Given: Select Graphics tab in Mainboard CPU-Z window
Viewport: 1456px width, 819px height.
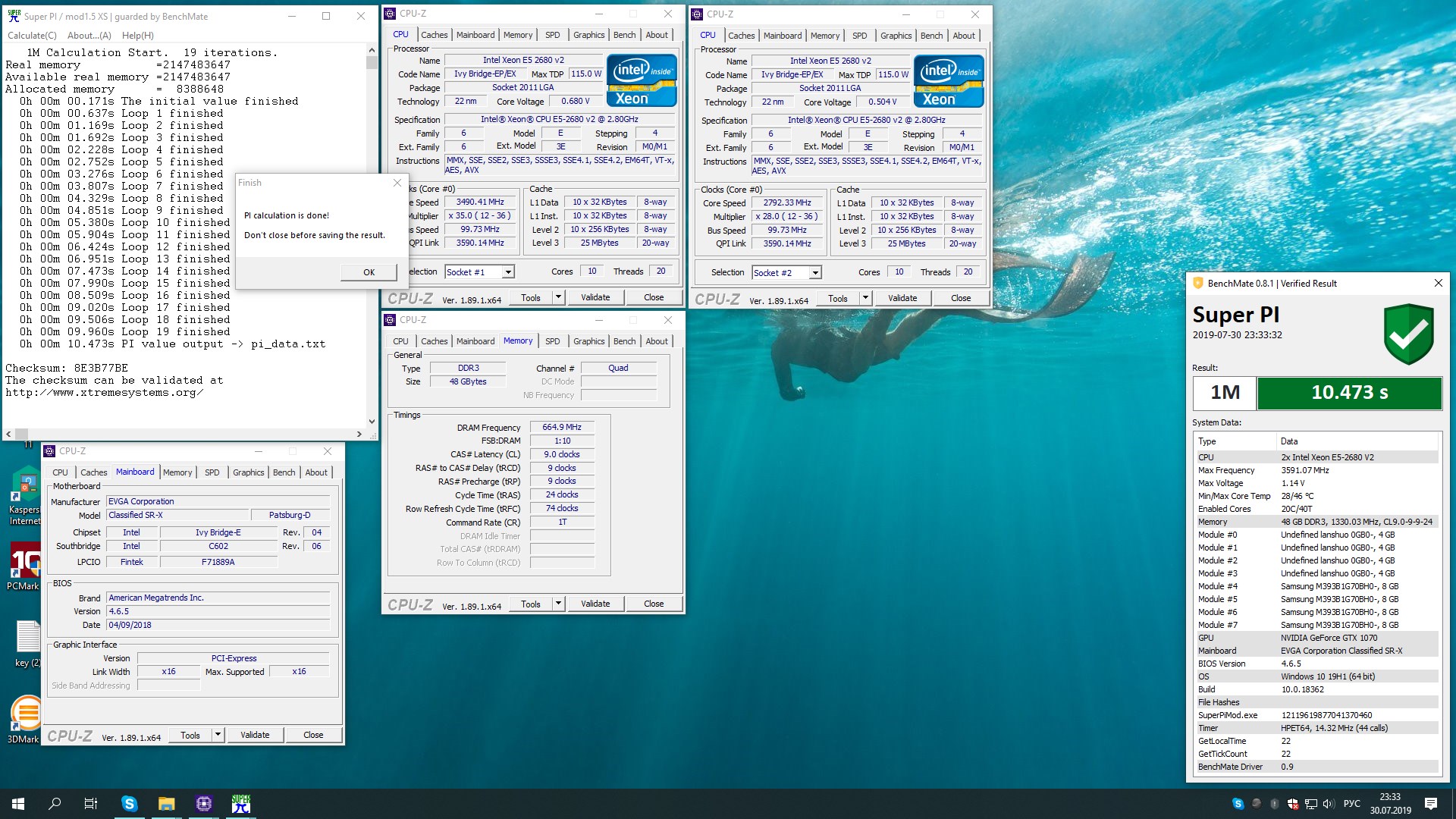Looking at the screenshot, I should (248, 472).
